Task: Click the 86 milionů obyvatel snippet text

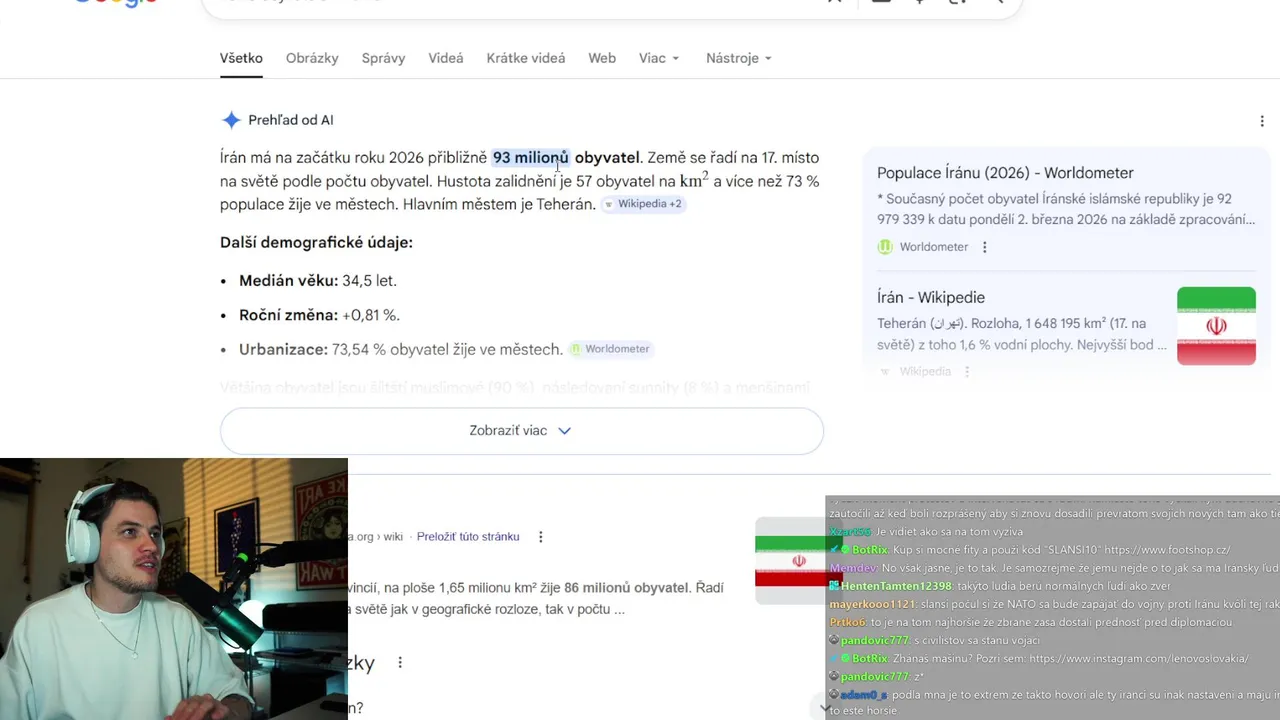Action: click(x=627, y=588)
